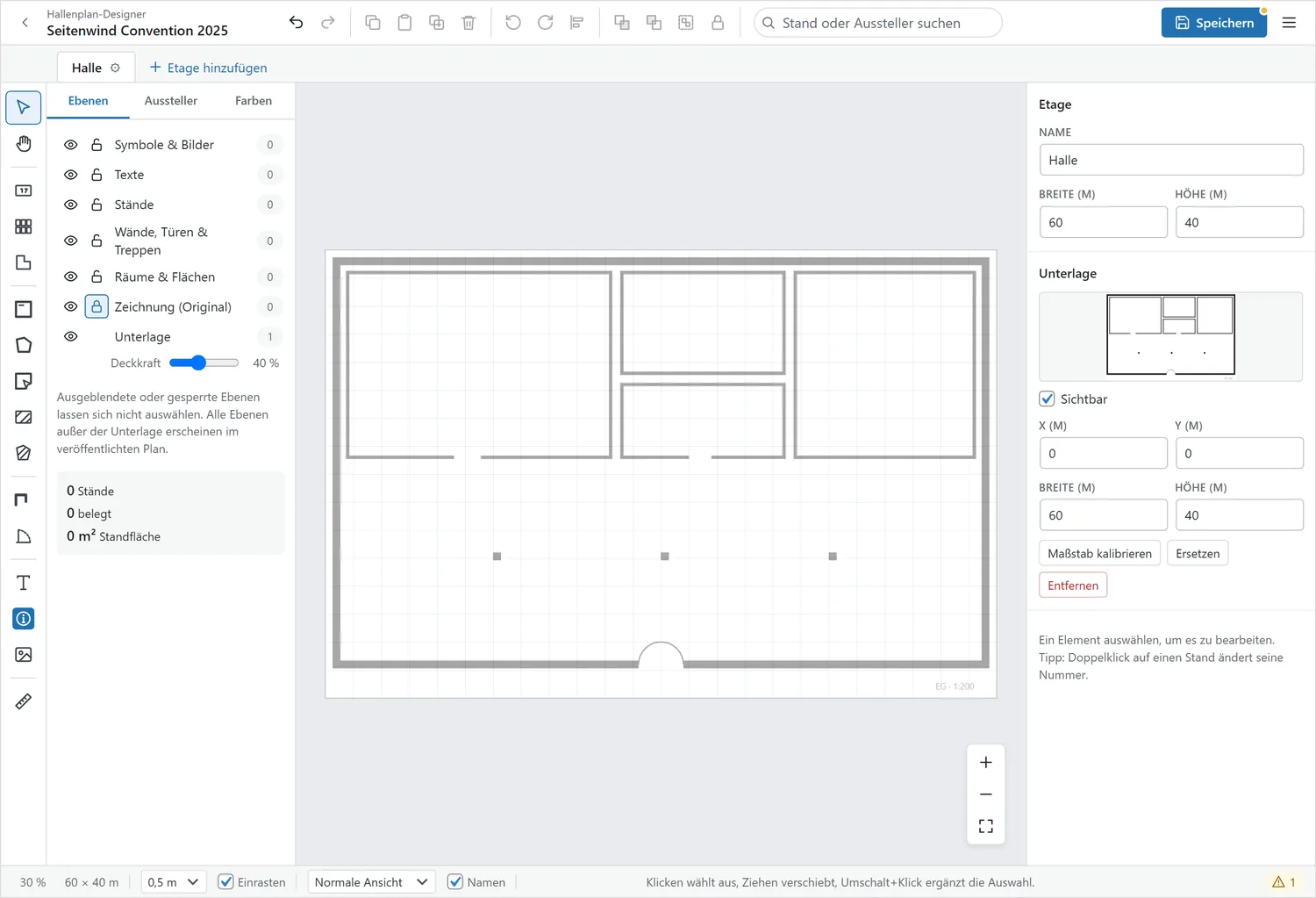Click the stand or exhibitor search field
Screen dimensions: 1316x898
[x=878, y=23]
